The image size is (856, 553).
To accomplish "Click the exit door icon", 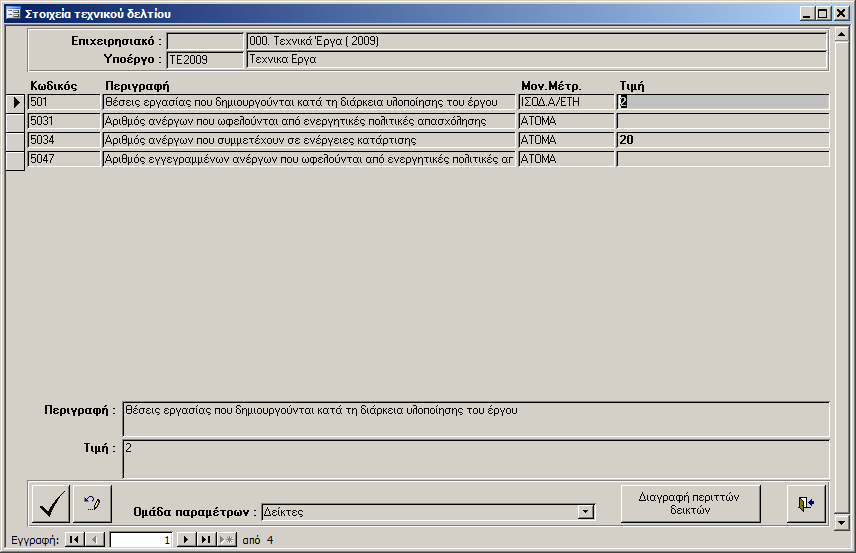I will click(806, 504).
